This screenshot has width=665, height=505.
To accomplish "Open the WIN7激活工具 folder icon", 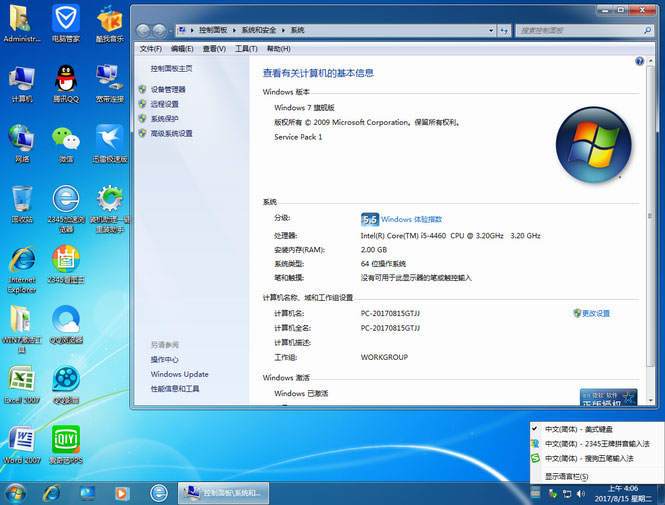I will [21, 330].
